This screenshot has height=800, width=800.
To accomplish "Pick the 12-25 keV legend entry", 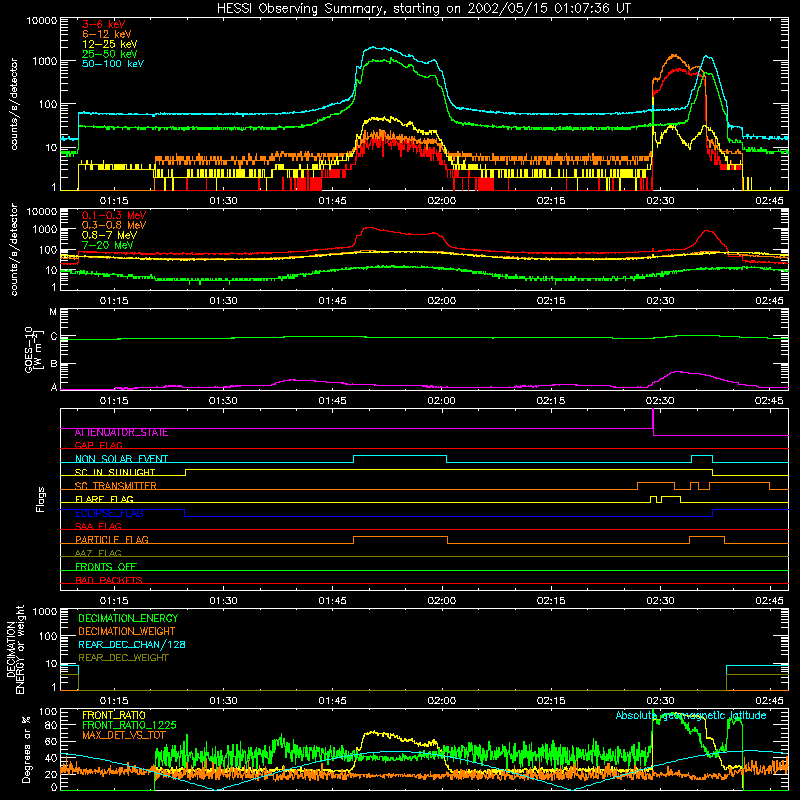I will (x=110, y=44).
